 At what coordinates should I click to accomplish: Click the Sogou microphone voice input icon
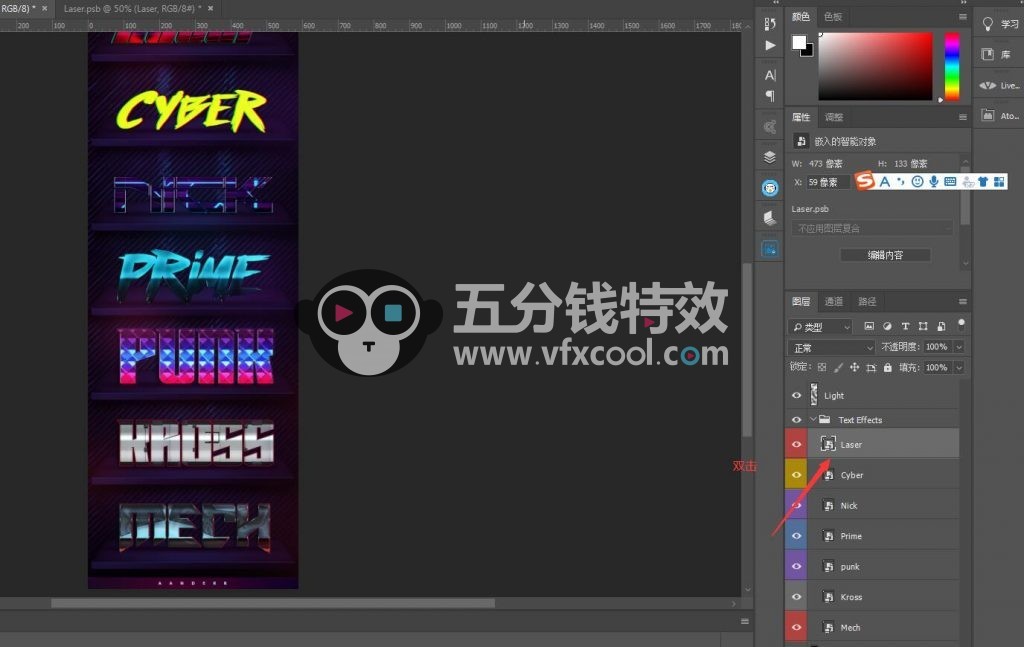(x=934, y=181)
